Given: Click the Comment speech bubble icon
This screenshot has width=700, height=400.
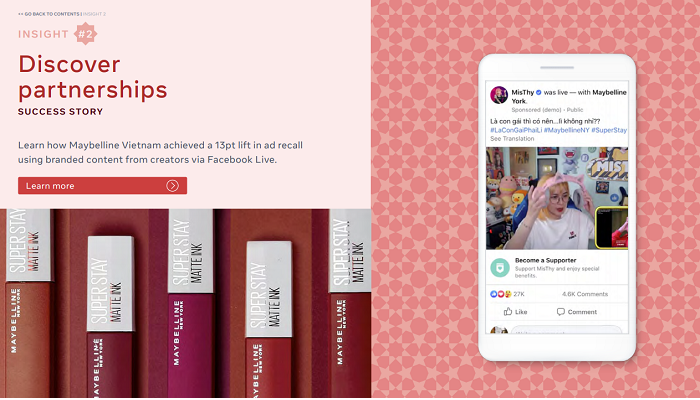Looking at the screenshot, I should click(x=561, y=312).
